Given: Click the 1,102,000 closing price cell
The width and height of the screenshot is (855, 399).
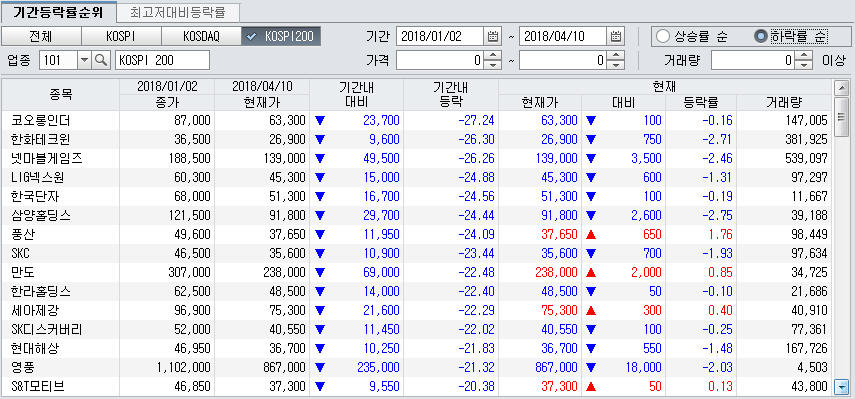Looking at the screenshot, I should coord(183,367).
